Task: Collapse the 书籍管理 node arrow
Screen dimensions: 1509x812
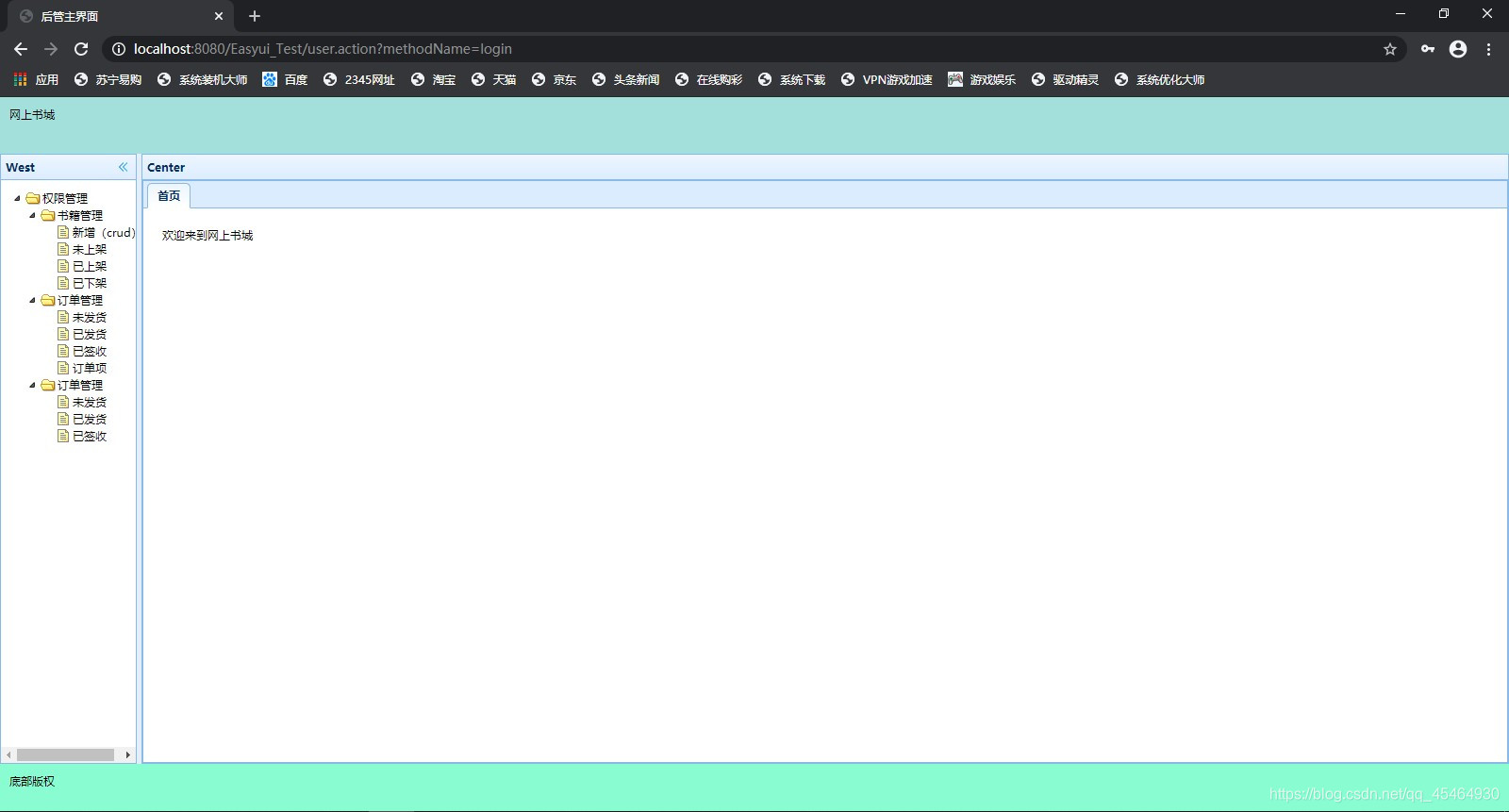Action: point(32,215)
